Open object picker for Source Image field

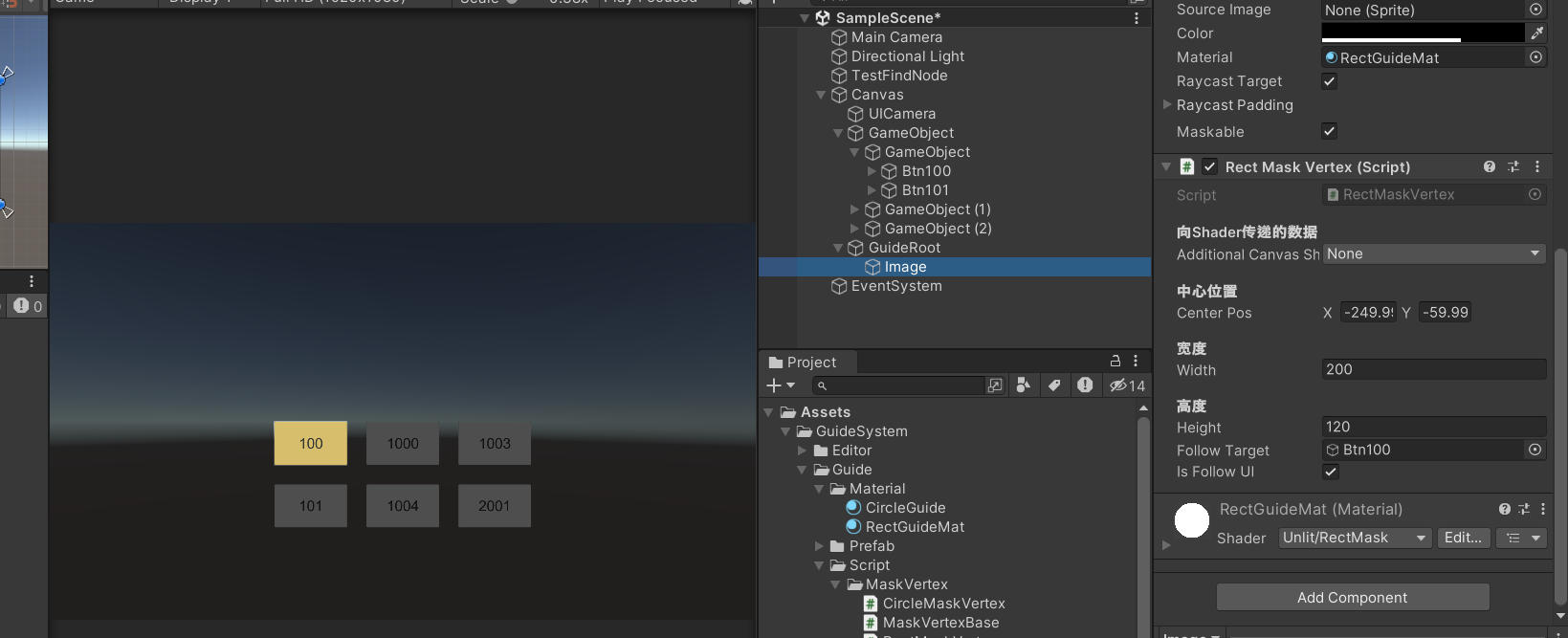coord(1535,10)
